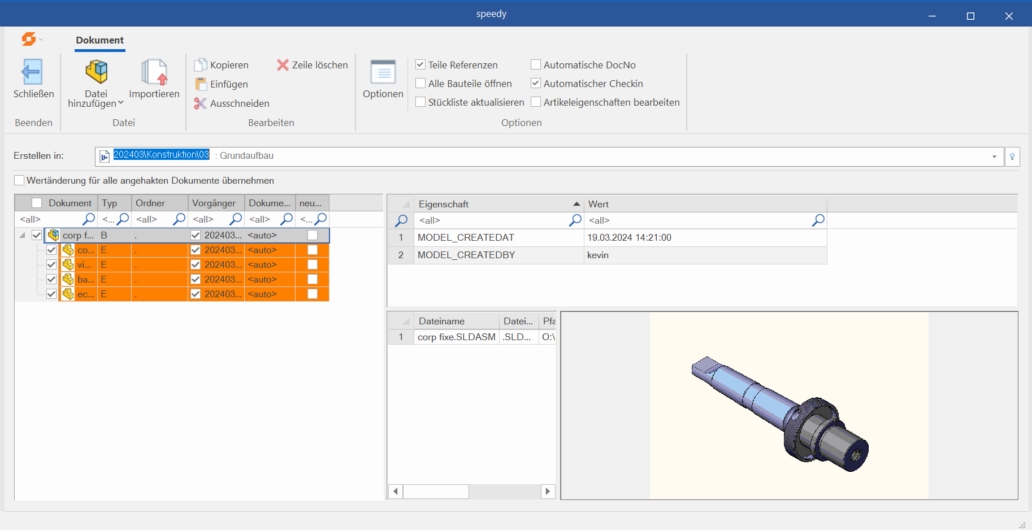Click the Dokument column filter magnifier

pyautogui.click(x=88, y=219)
